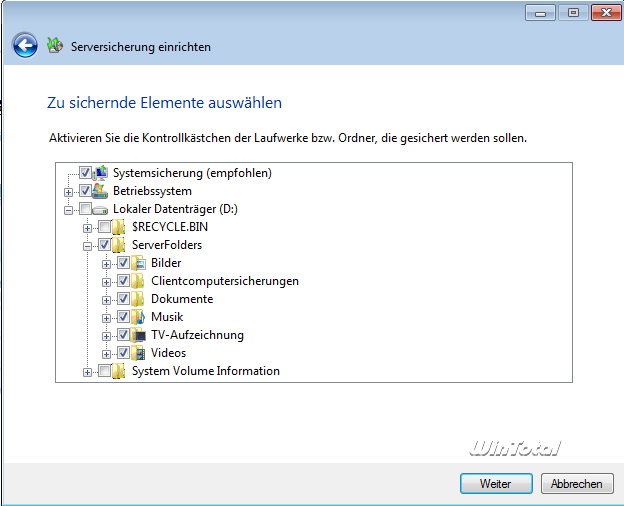Viewport: 624px width, 506px height.
Task: Click the Betriebssystem drive icon
Action: coord(101,191)
